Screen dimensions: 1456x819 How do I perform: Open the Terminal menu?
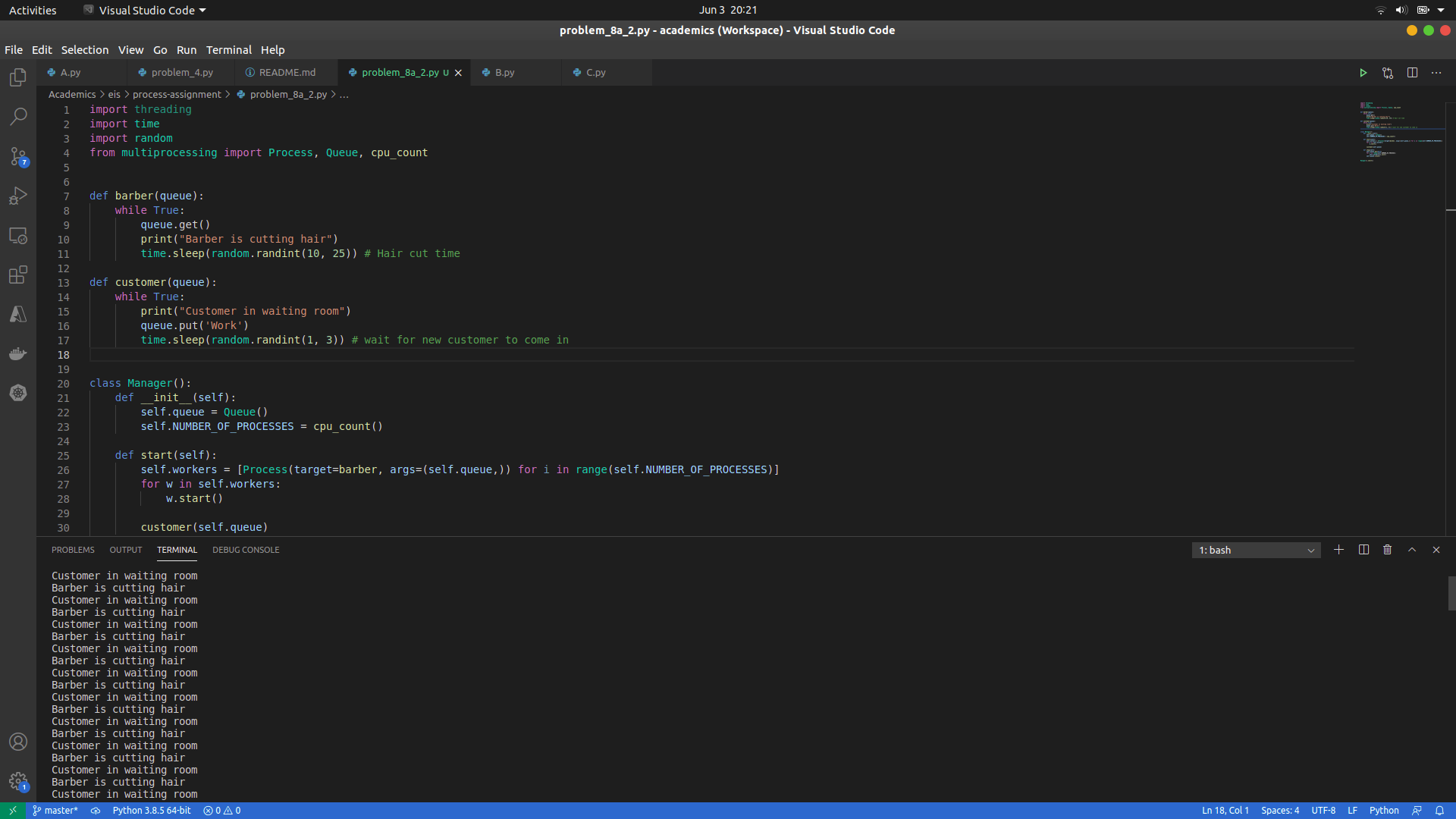click(229, 50)
